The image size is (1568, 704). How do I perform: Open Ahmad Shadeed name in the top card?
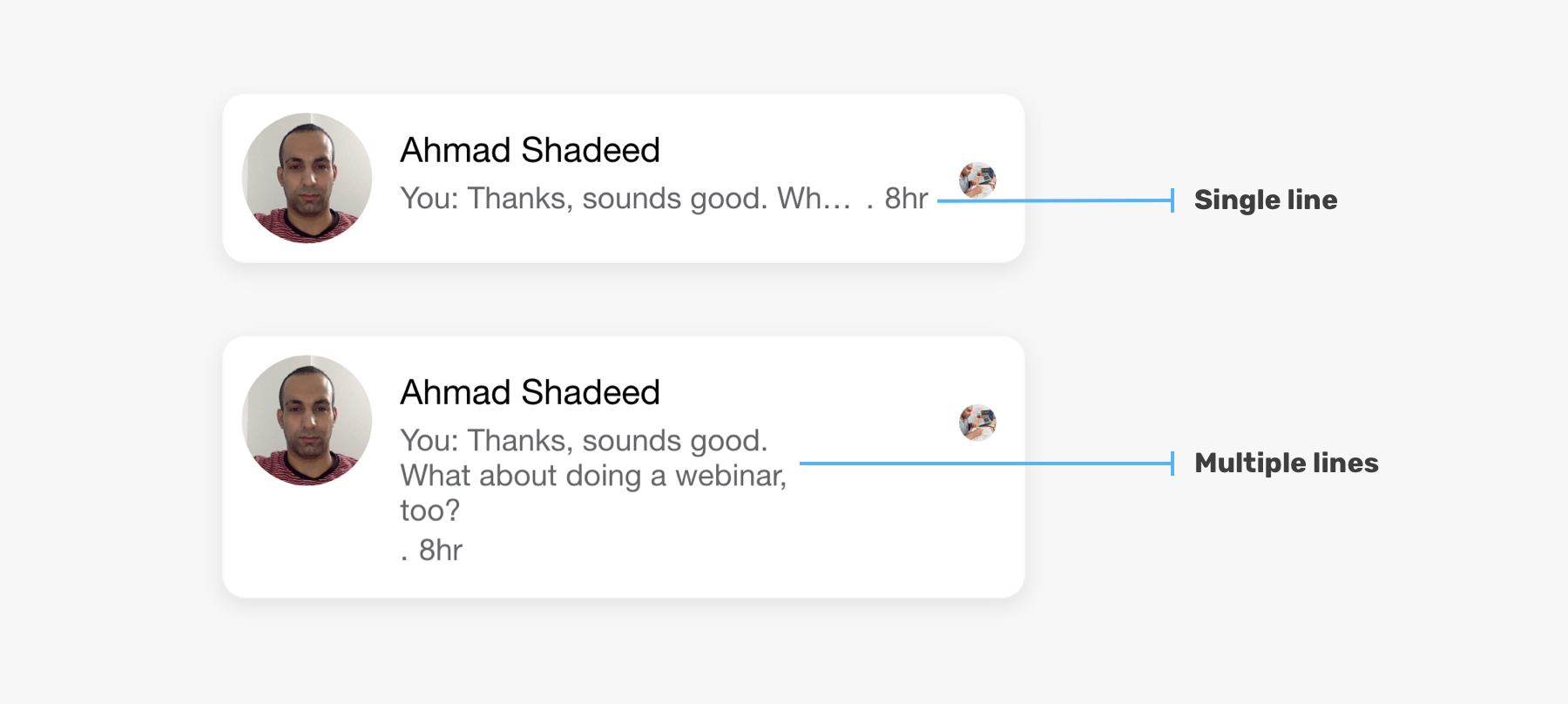[530, 150]
